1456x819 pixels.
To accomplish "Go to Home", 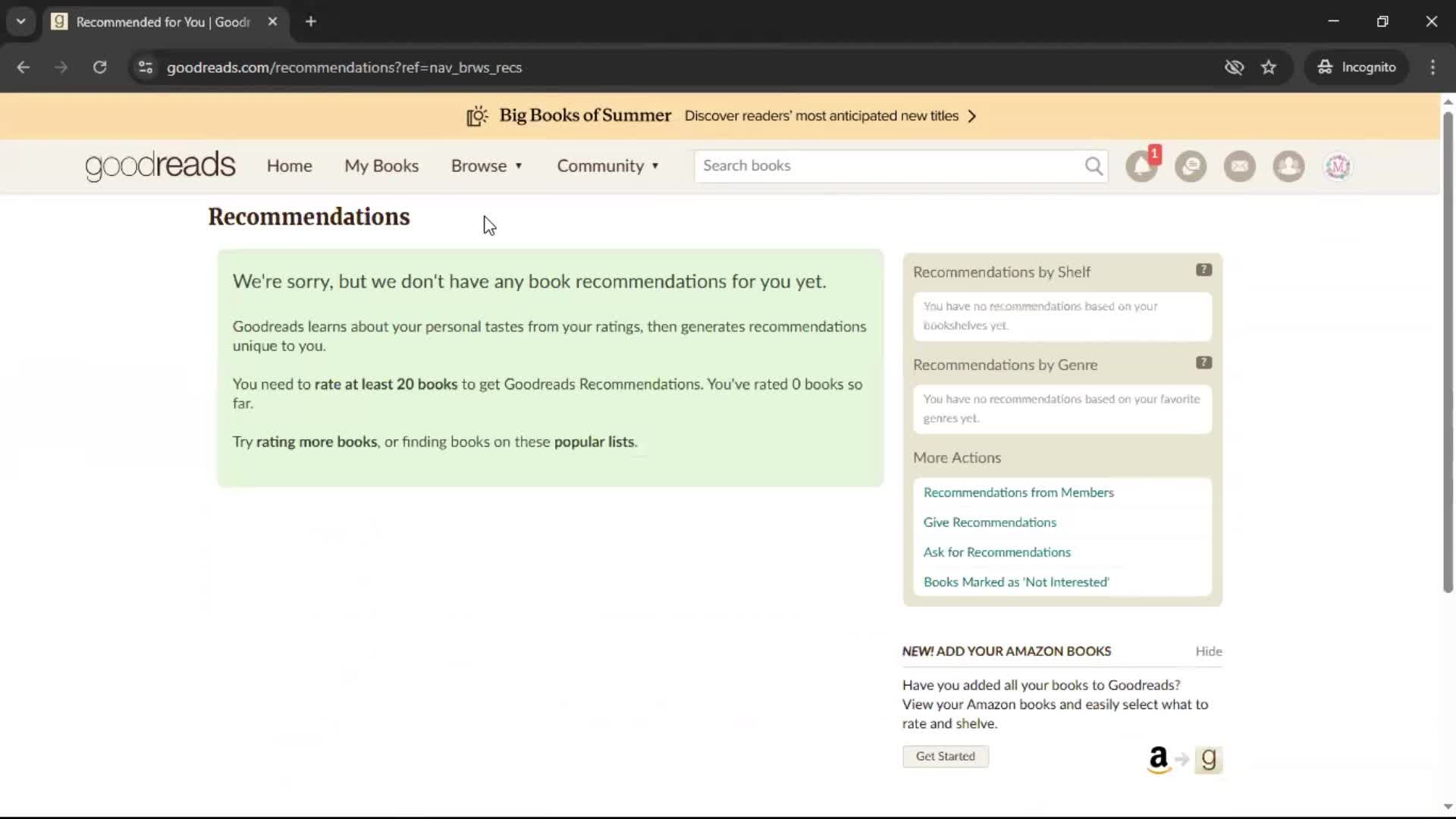I will 289,166.
